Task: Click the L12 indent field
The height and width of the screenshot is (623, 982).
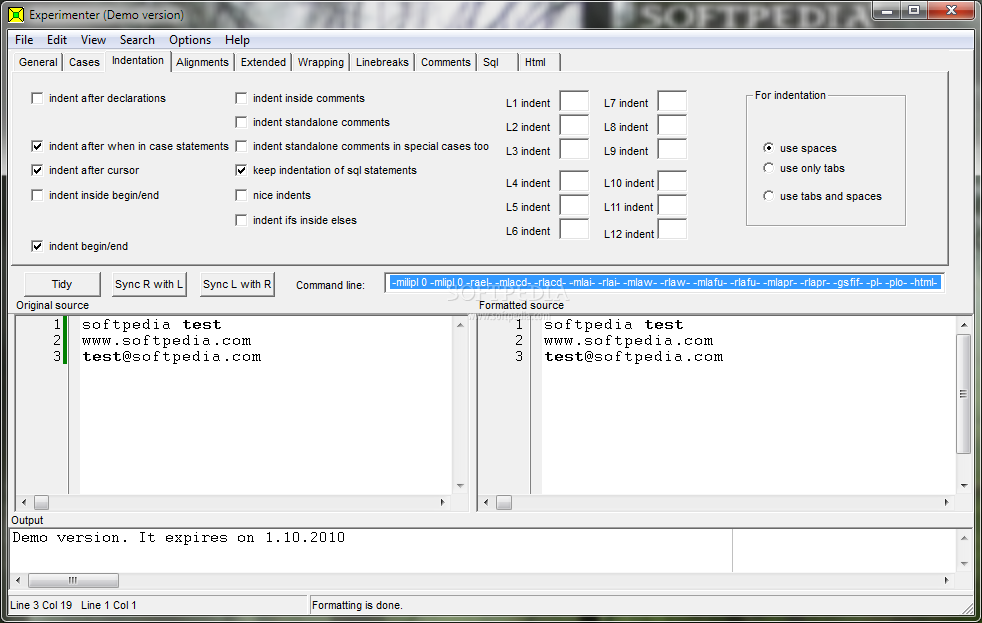Action: pyautogui.click(x=673, y=229)
